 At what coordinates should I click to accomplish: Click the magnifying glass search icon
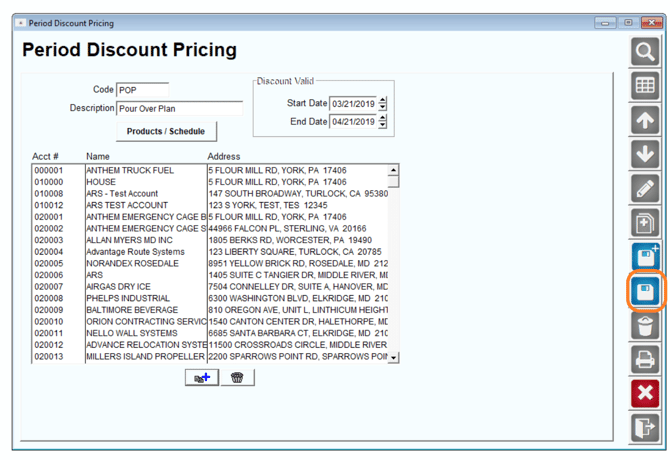645,52
